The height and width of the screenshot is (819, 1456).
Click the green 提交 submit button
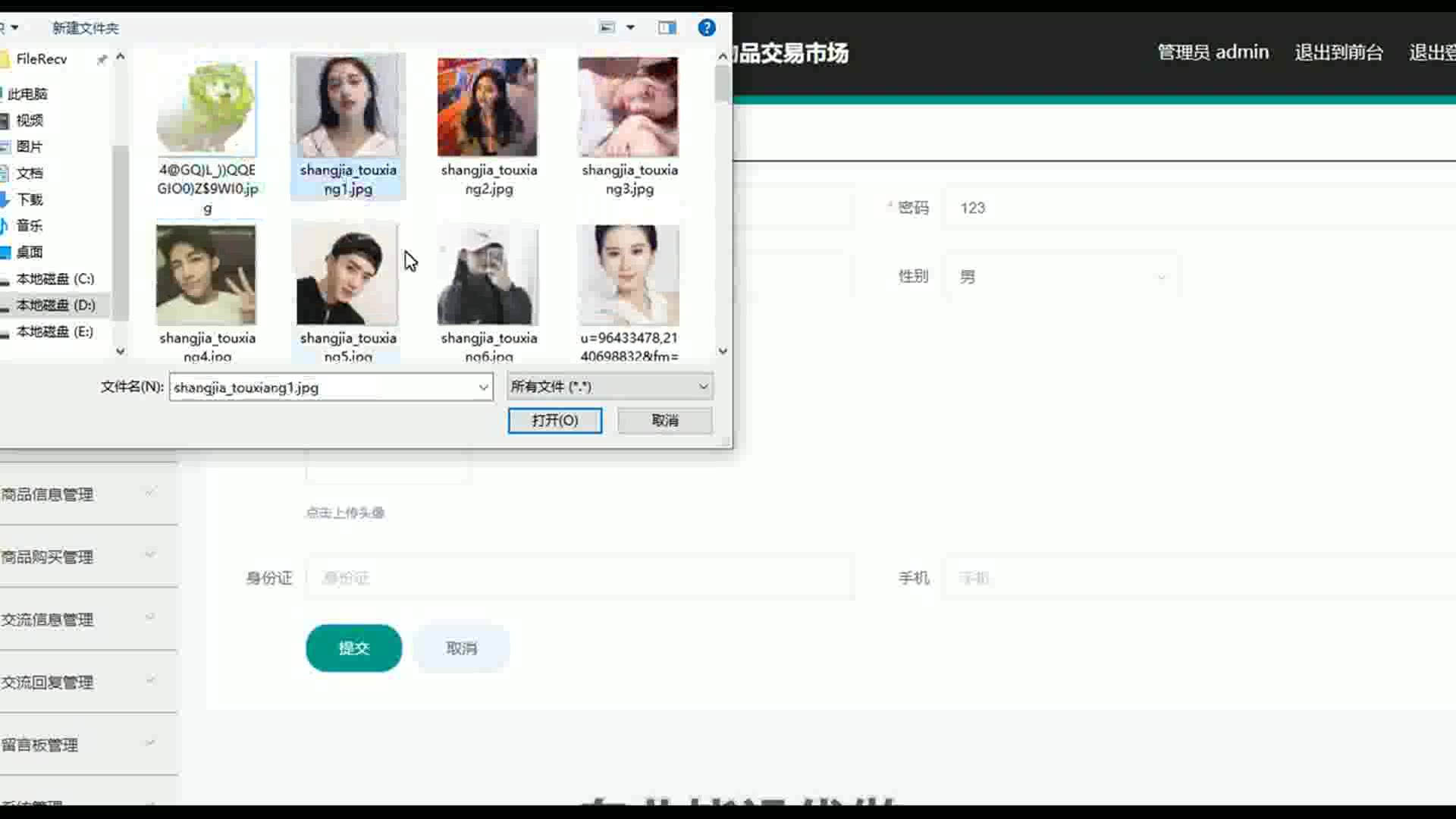point(354,648)
